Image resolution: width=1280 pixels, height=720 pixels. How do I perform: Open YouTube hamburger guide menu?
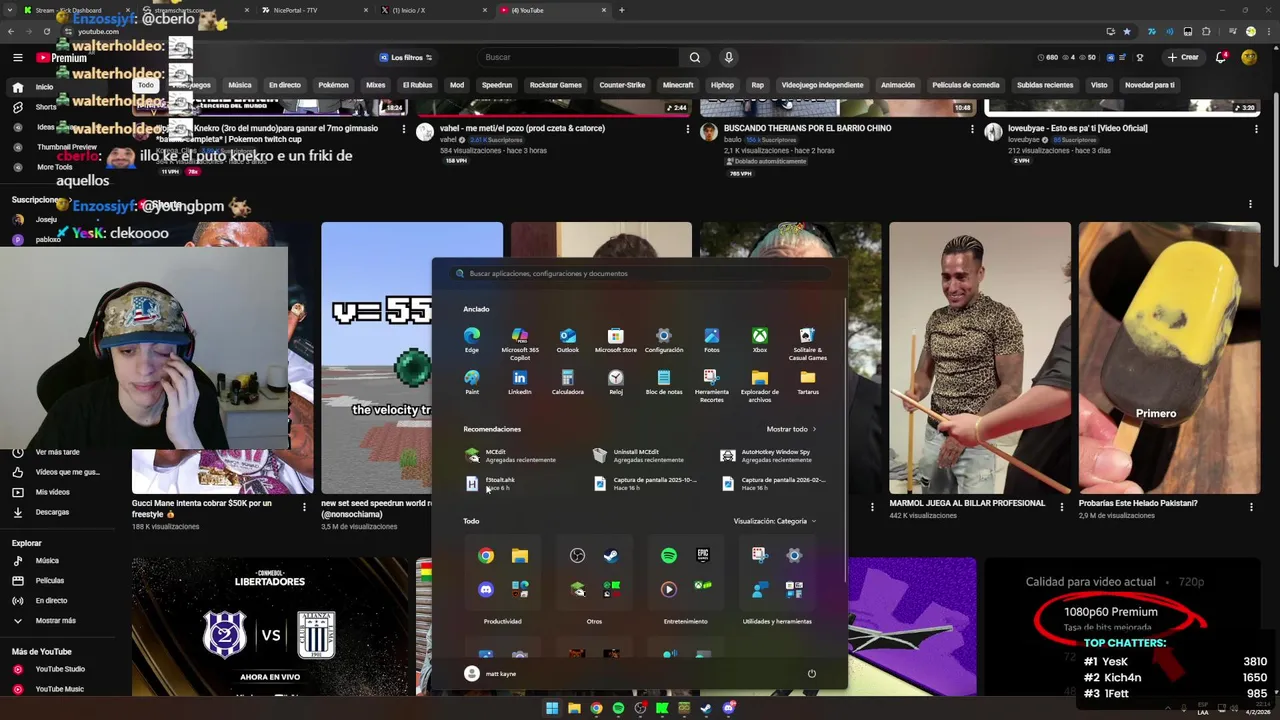coord(17,57)
